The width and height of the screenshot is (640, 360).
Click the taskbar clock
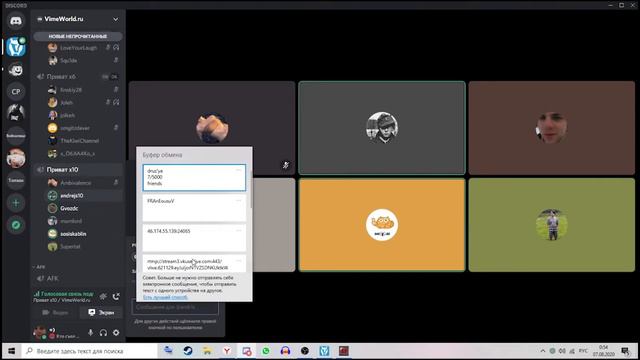click(604, 351)
